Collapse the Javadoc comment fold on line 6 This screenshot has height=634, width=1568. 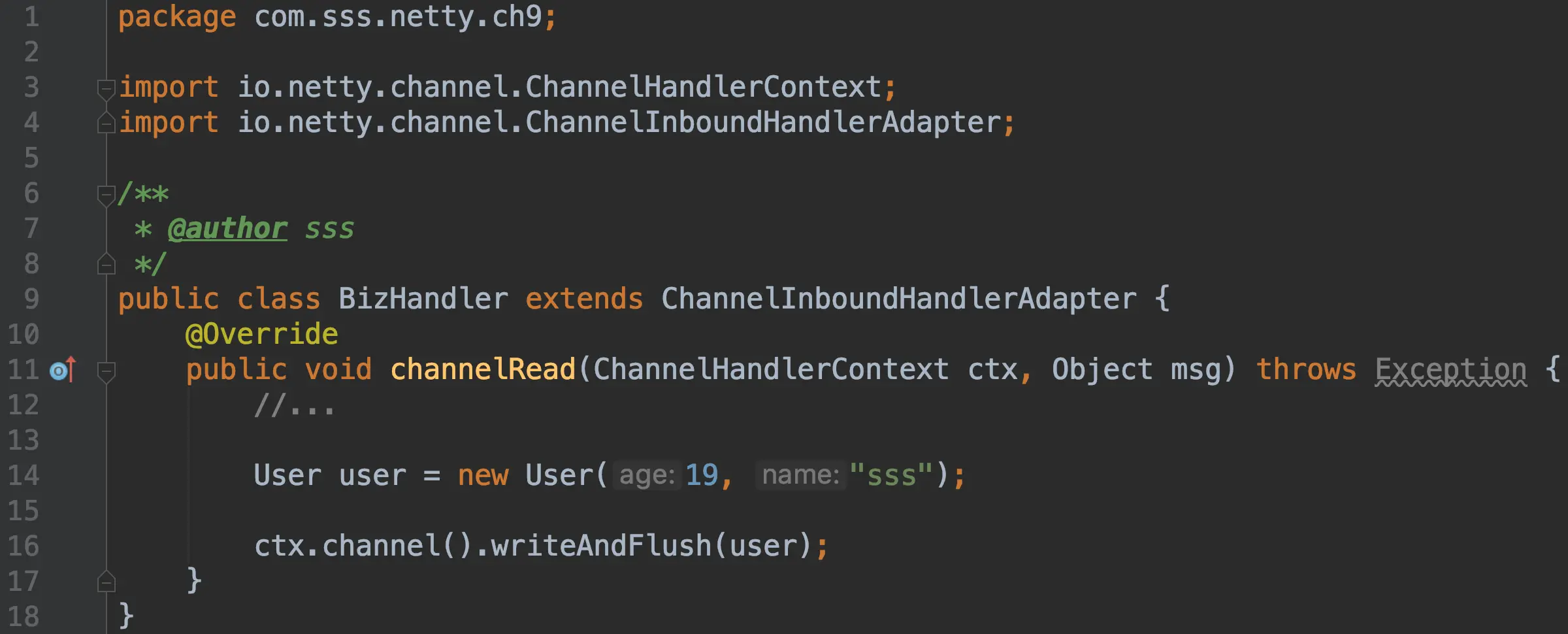click(106, 195)
